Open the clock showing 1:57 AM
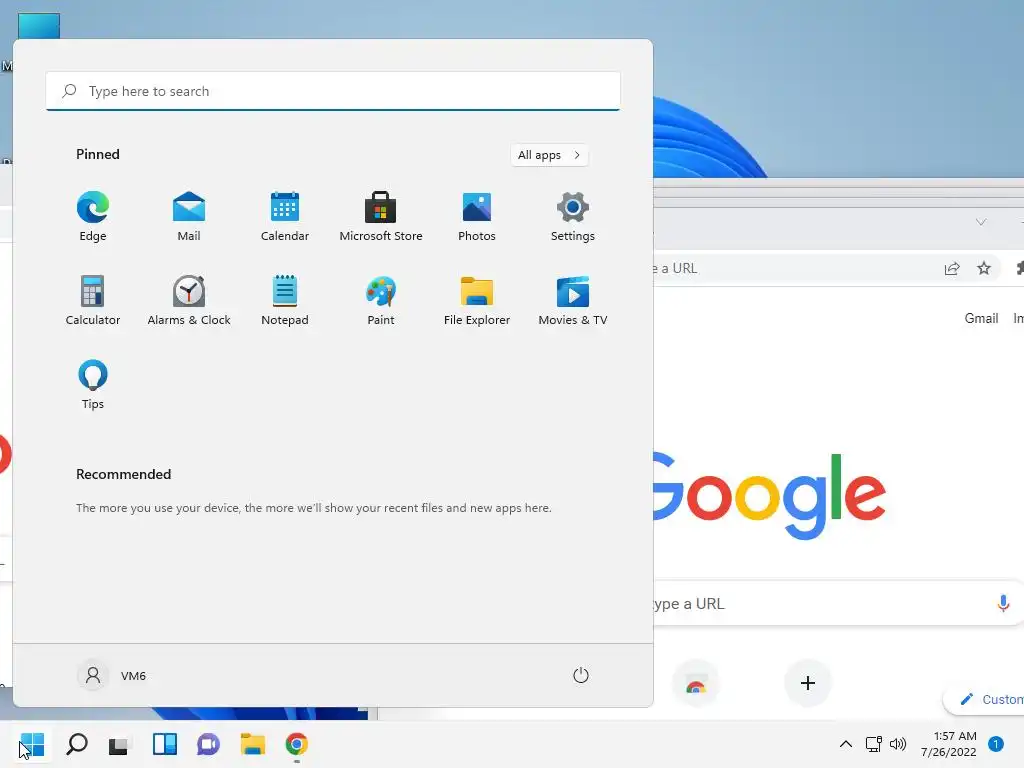The width and height of the screenshot is (1024, 768). (x=949, y=744)
